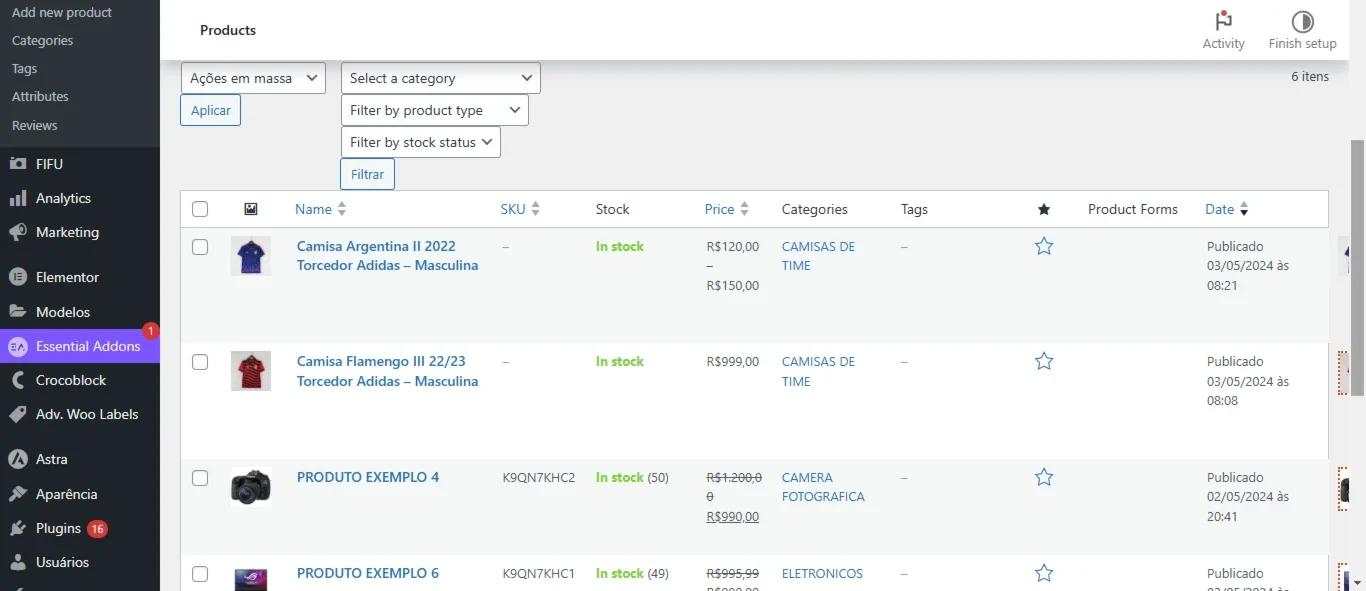
Task: Click the Finish setup half-circle icon
Action: 1302,21
